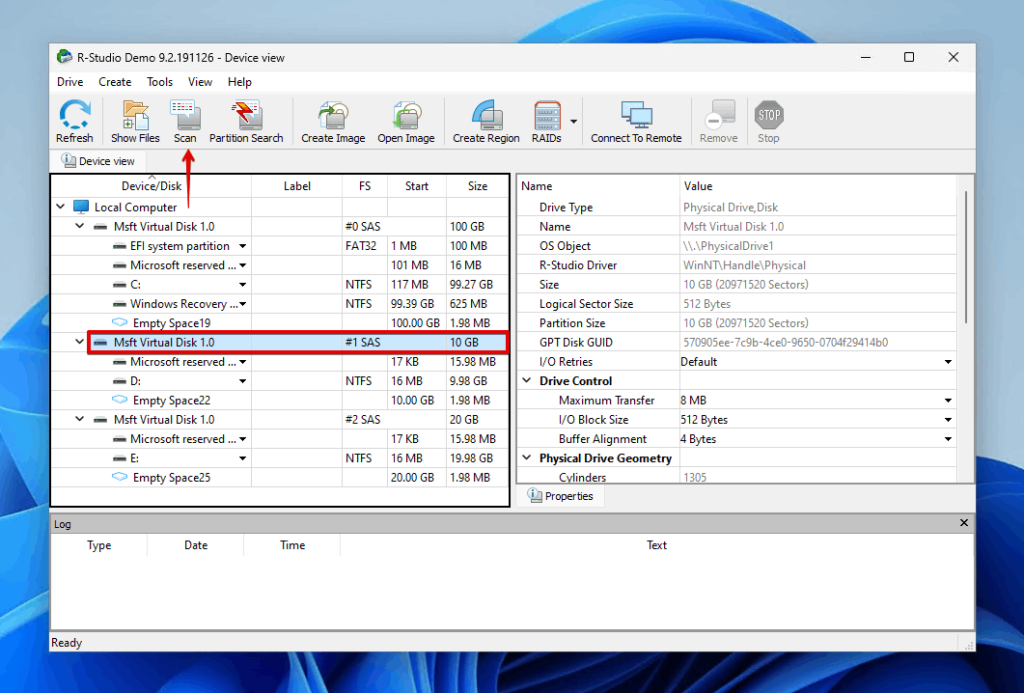Viewport: 1024px width, 693px height.
Task: Collapse the Local Computer tree node
Action: pos(60,206)
